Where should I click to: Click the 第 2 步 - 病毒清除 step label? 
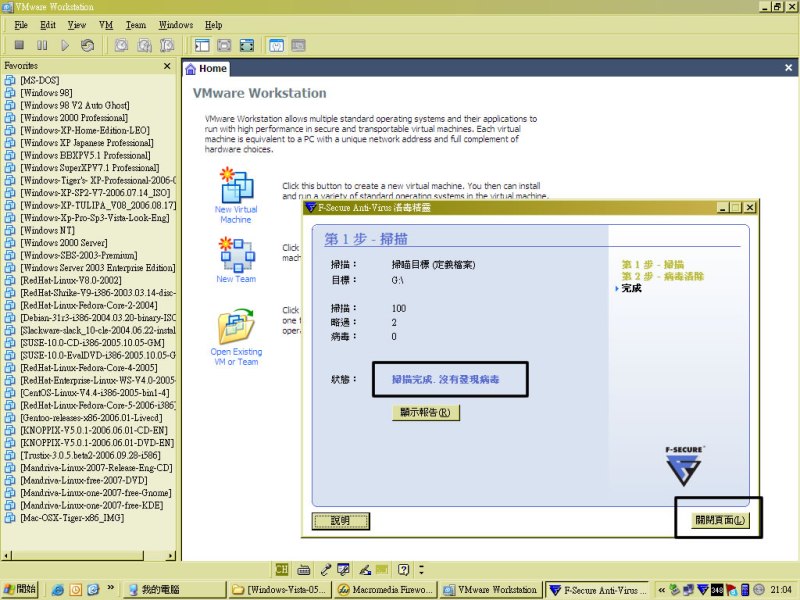(662, 277)
